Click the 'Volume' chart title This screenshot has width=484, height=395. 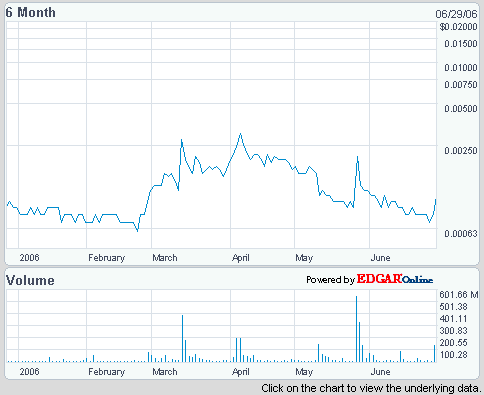coord(30,280)
